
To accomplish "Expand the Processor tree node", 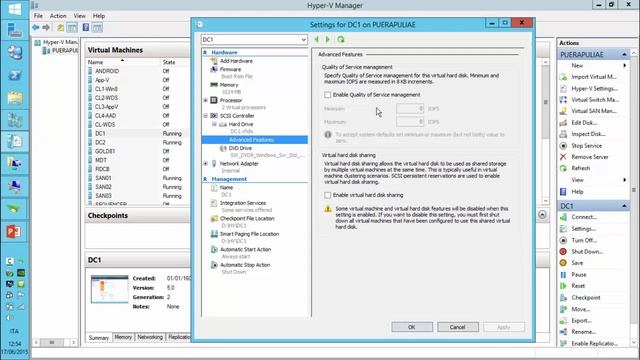I will coord(206,100).
